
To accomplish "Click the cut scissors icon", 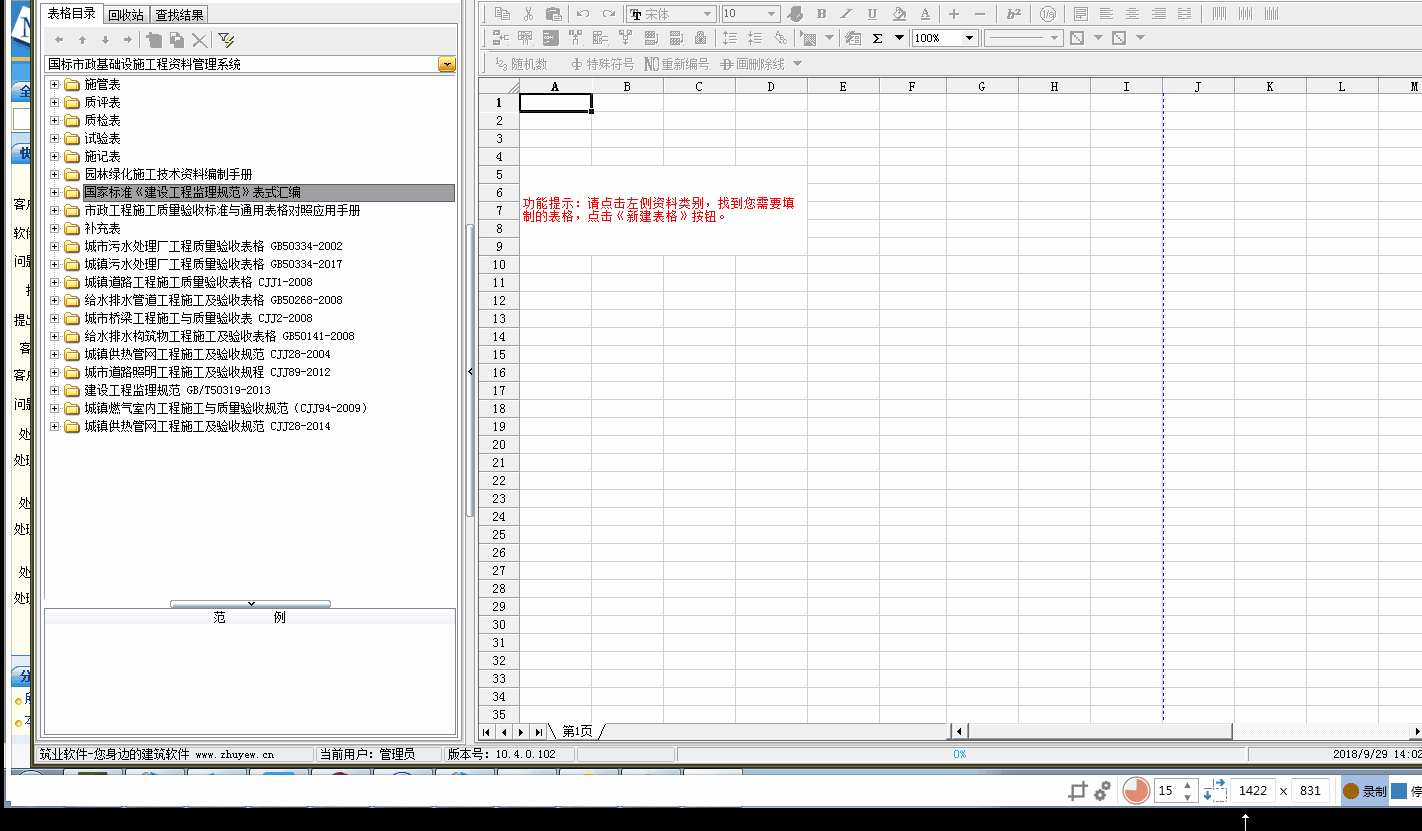I will tap(527, 14).
